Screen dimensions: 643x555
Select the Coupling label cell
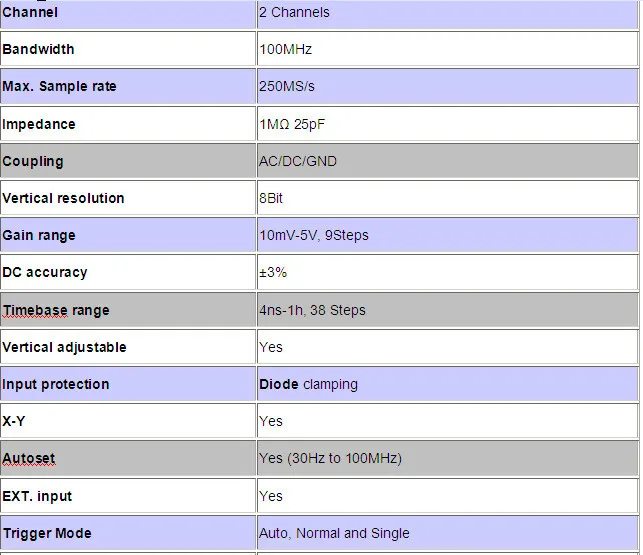128,161
